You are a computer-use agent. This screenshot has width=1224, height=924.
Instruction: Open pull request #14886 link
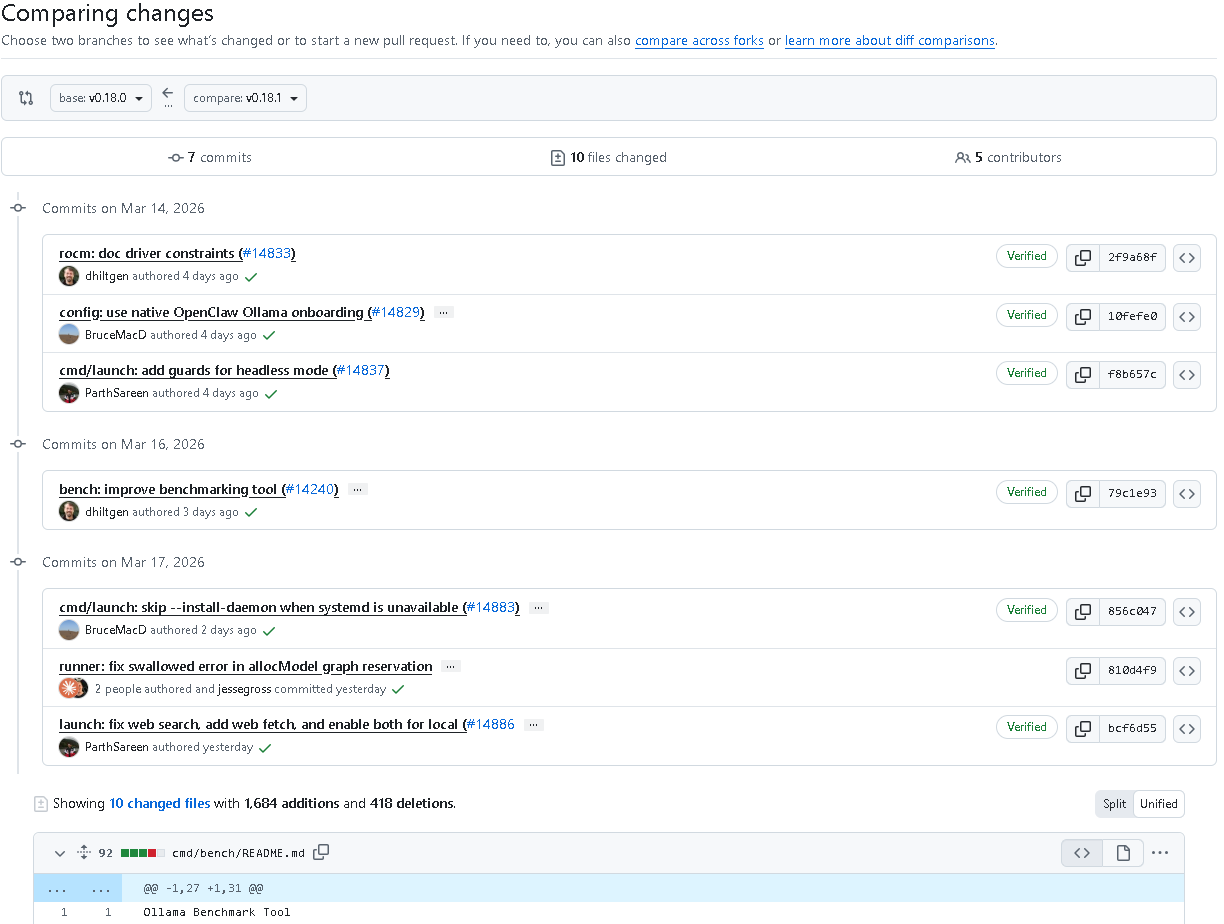(490, 725)
